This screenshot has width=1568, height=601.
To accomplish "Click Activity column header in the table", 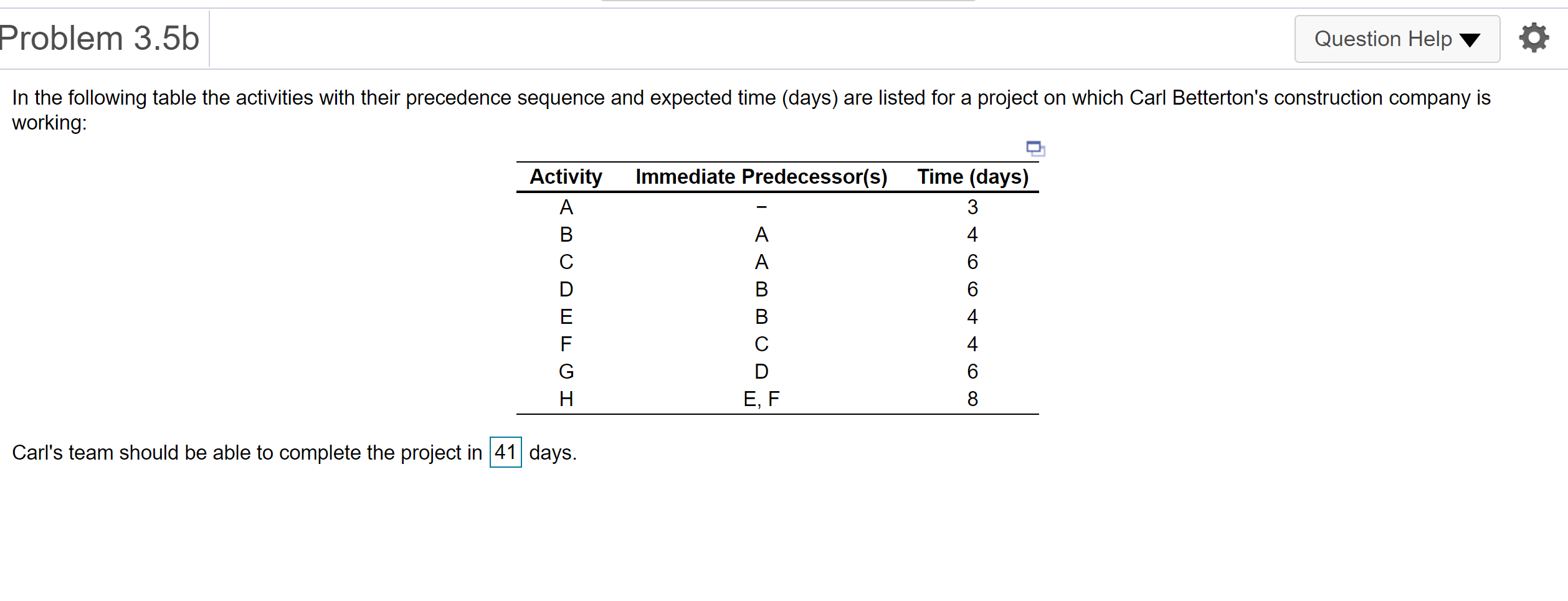I will (566, 177).
